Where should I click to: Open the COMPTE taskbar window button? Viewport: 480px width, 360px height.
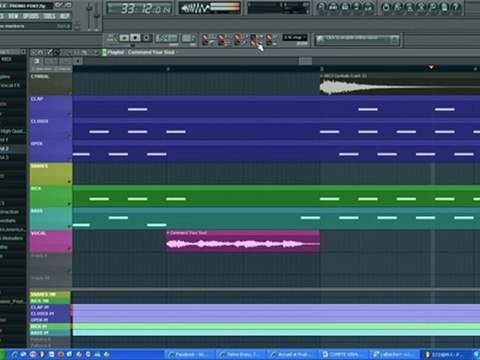343,354
